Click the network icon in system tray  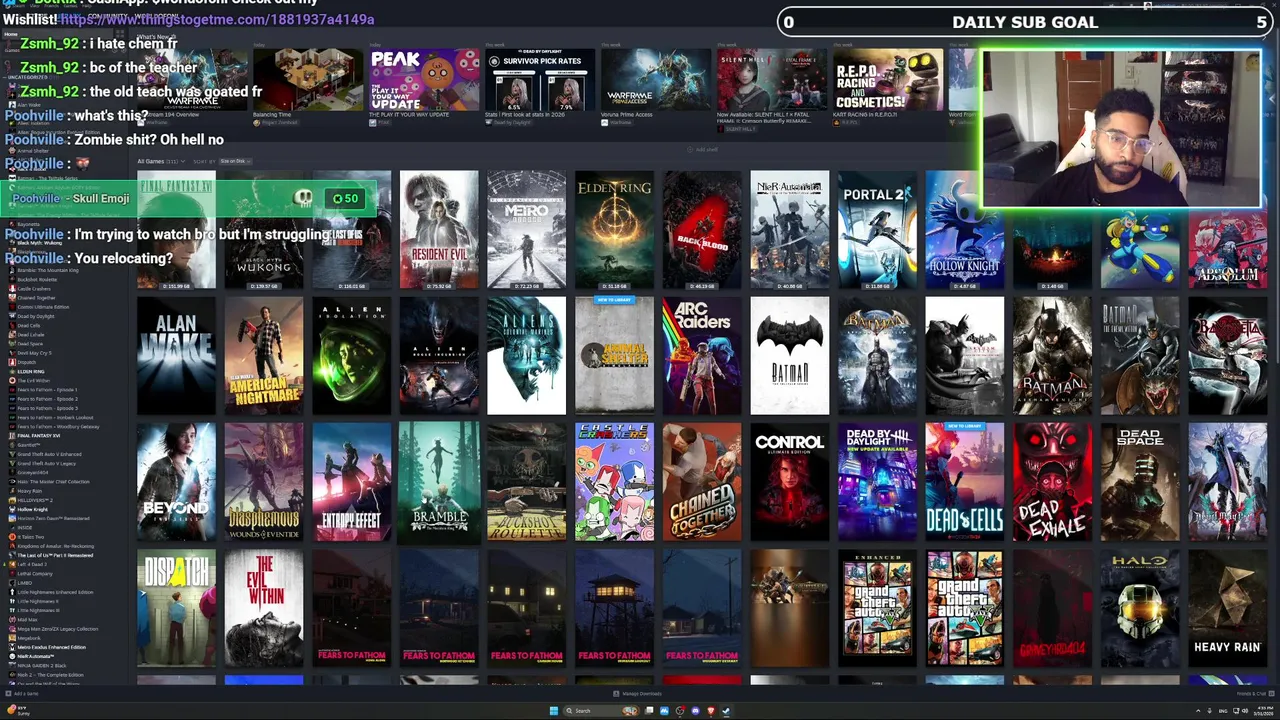tap(1236, 711)
